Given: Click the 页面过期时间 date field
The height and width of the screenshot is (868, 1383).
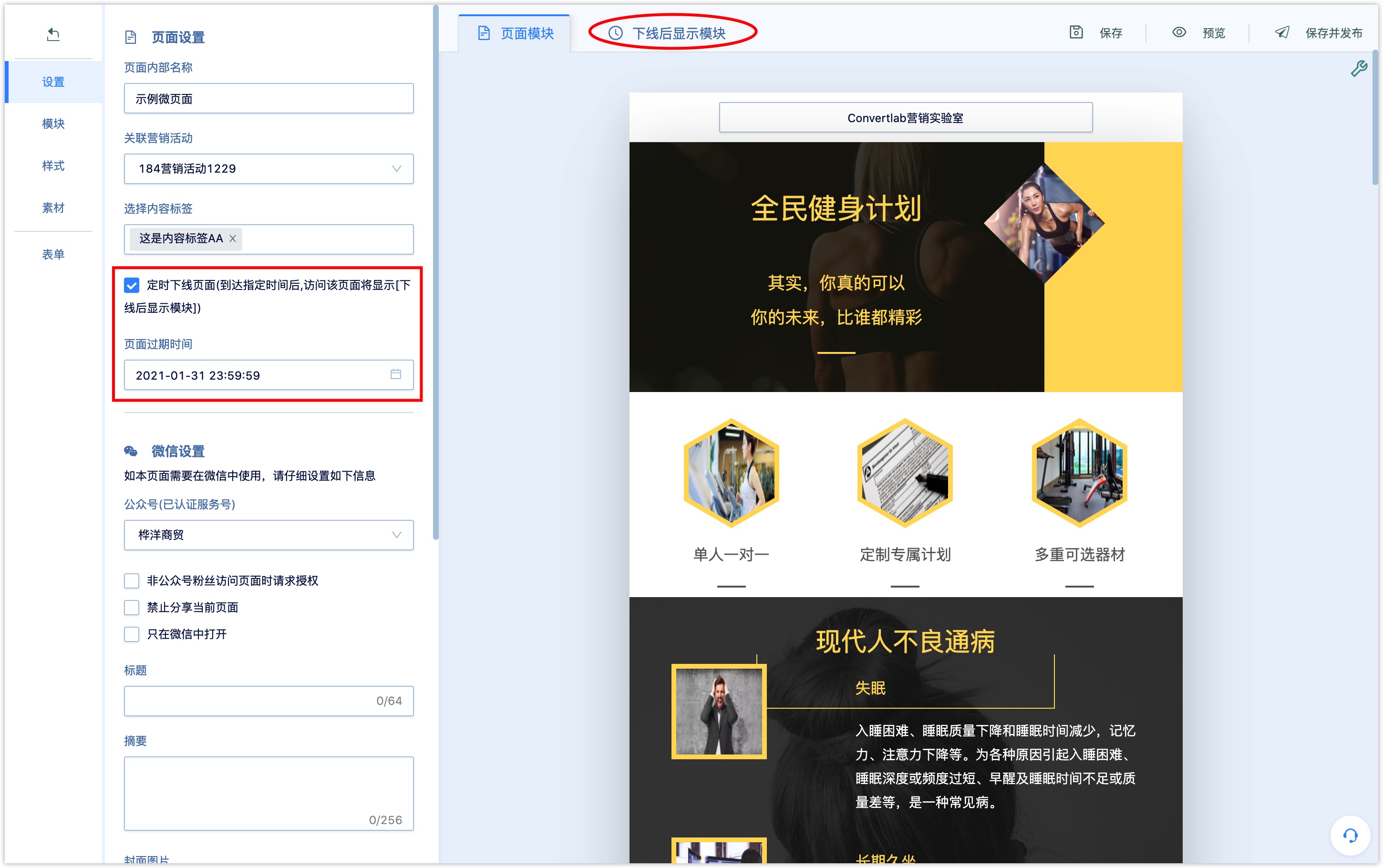Looking at the screenshot, I should tap(268, 375).
